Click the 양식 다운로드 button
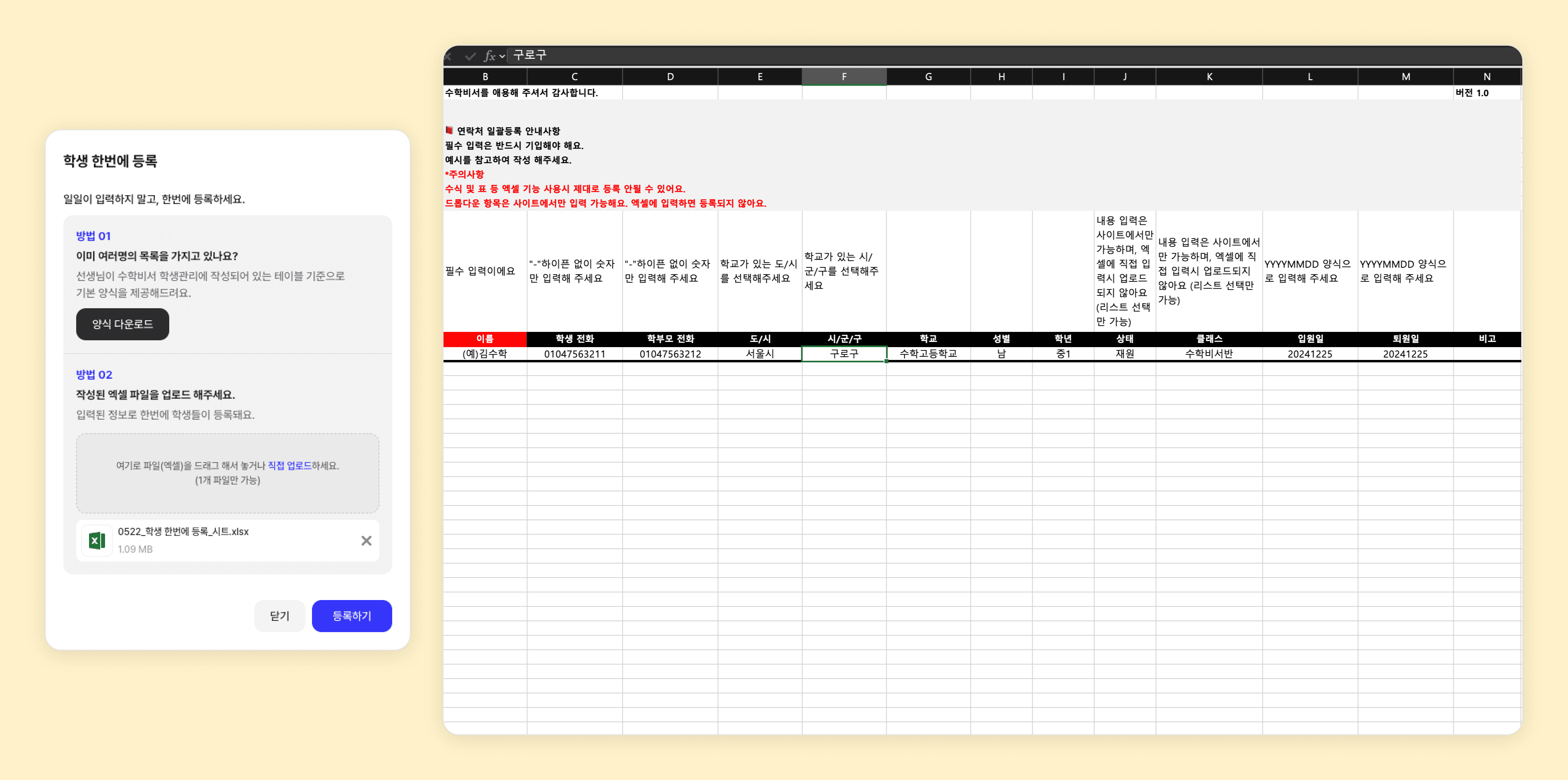 (122, 324)
